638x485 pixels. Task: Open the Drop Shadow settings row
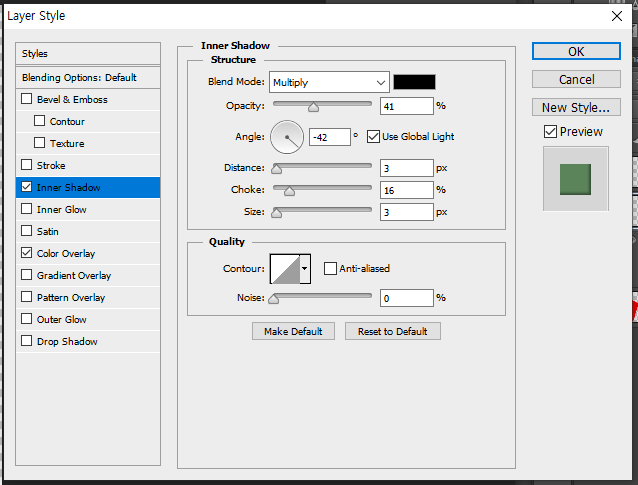(88, 341)
